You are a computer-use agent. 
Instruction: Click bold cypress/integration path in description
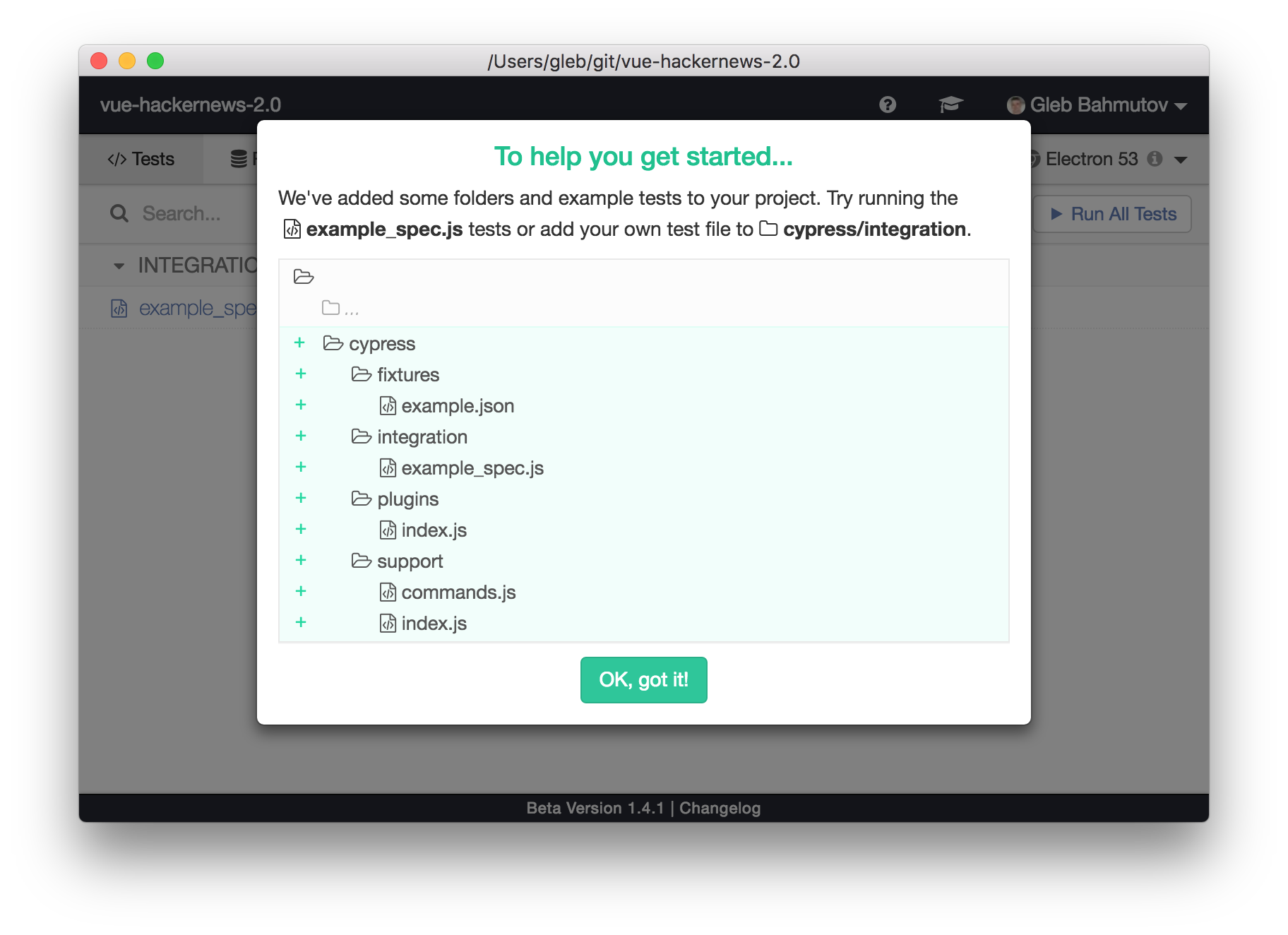point(874,230)
